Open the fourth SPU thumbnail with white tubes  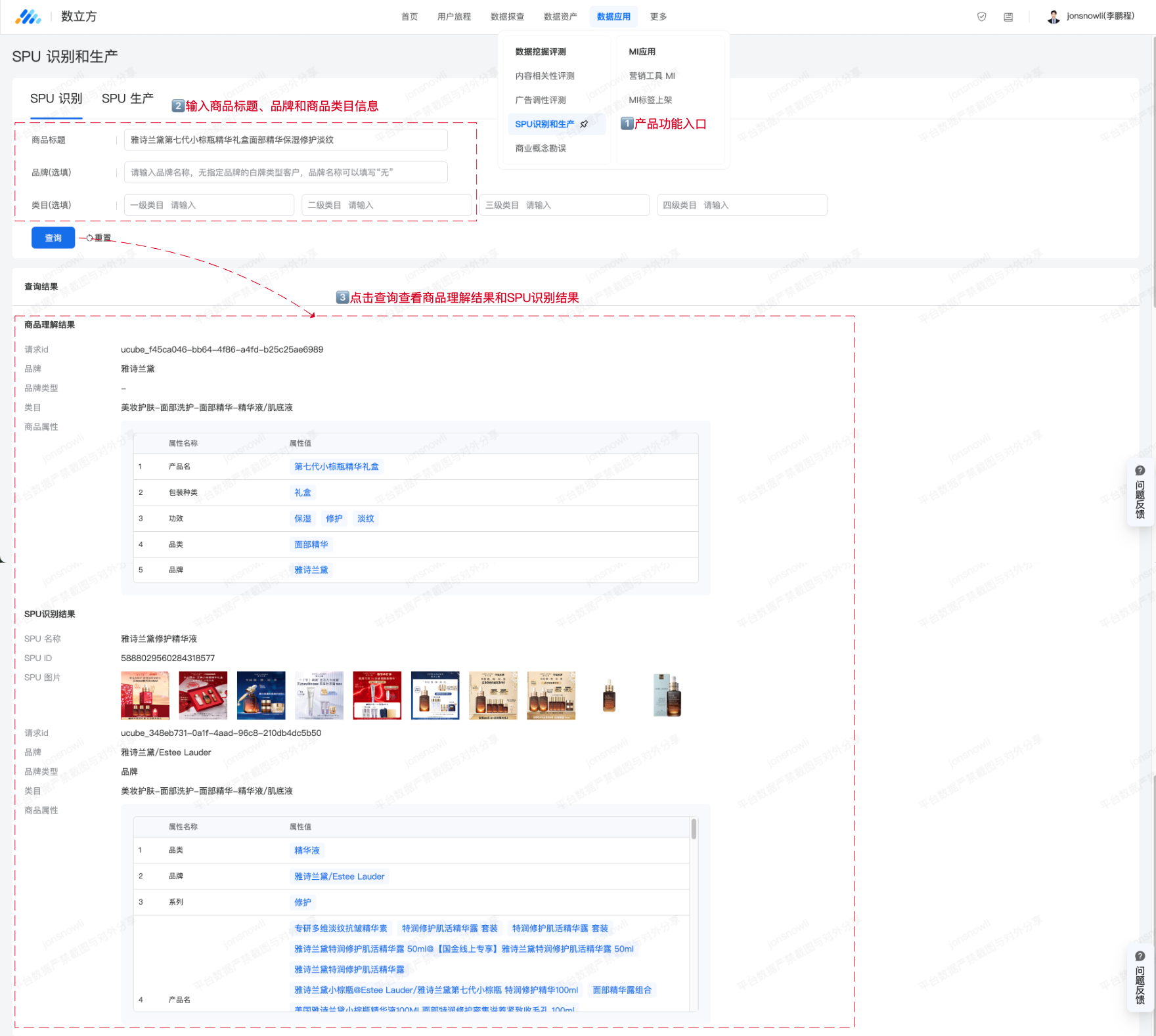coord(319,695)
